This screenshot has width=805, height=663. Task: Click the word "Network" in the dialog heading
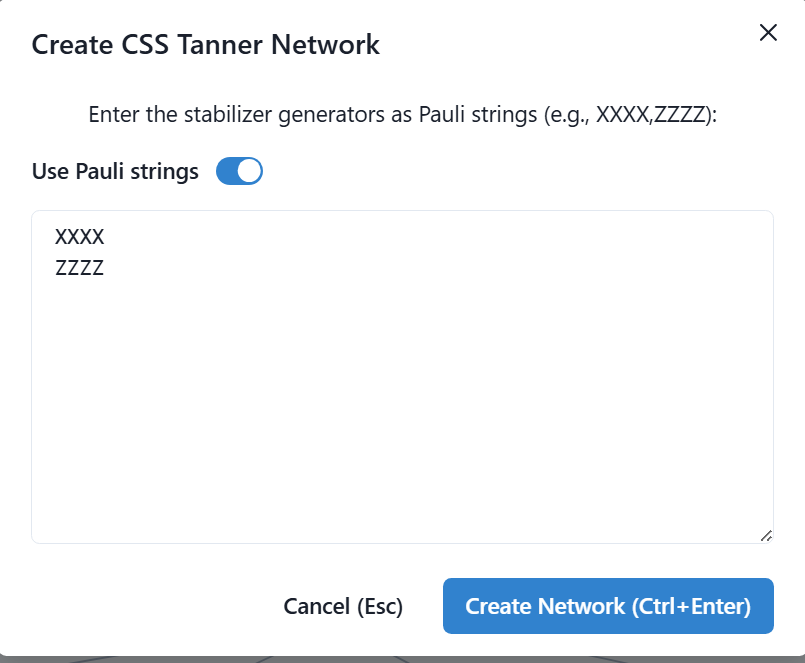click(325, 45)
